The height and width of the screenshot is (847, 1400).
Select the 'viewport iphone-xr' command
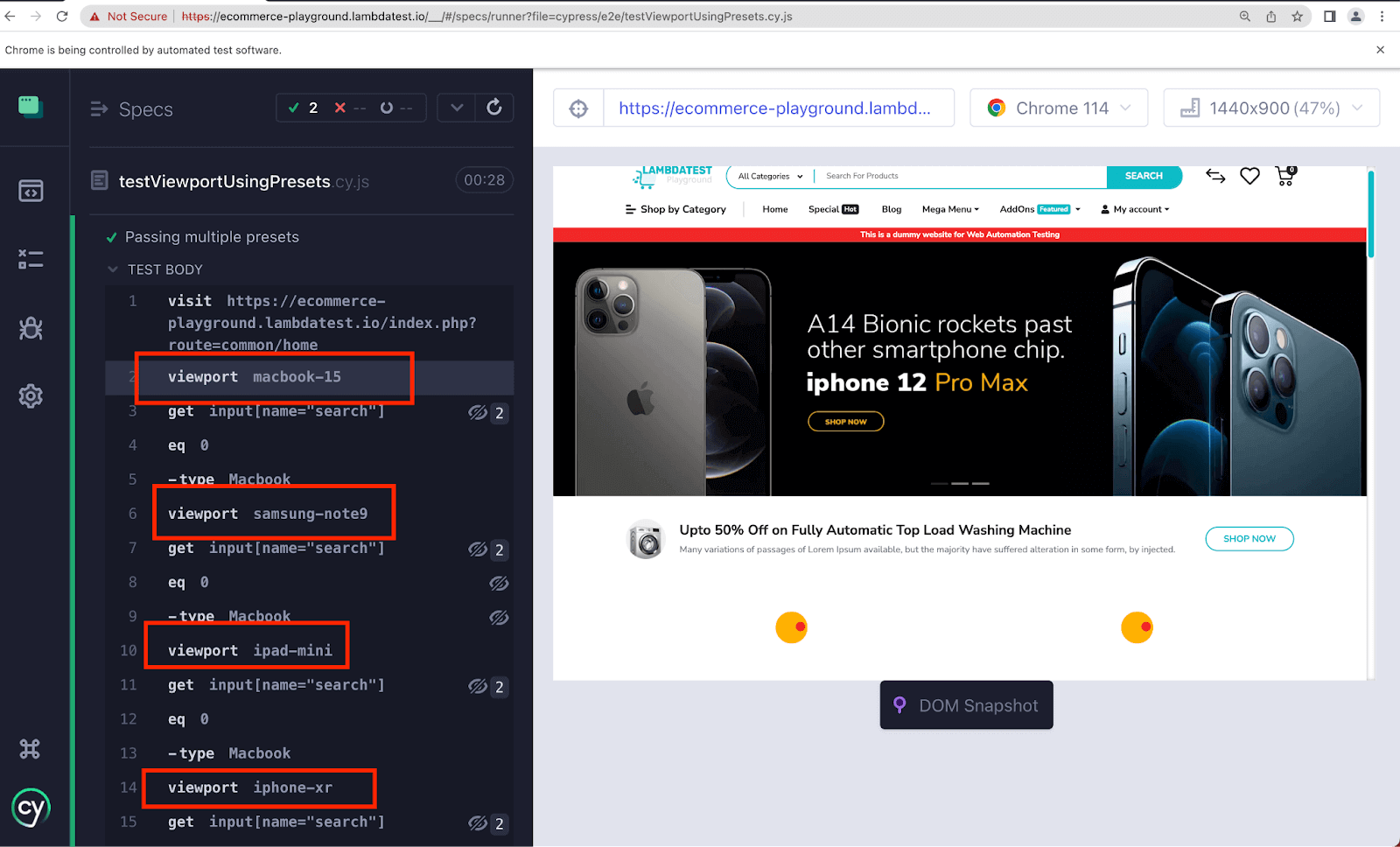point(309,787)
